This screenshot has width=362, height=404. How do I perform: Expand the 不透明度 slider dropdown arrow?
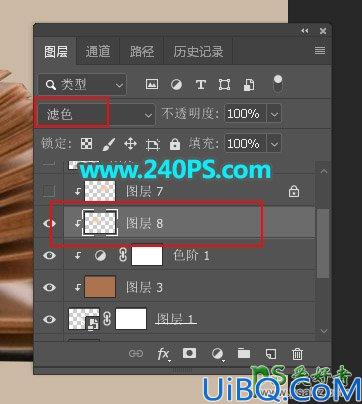274,114
